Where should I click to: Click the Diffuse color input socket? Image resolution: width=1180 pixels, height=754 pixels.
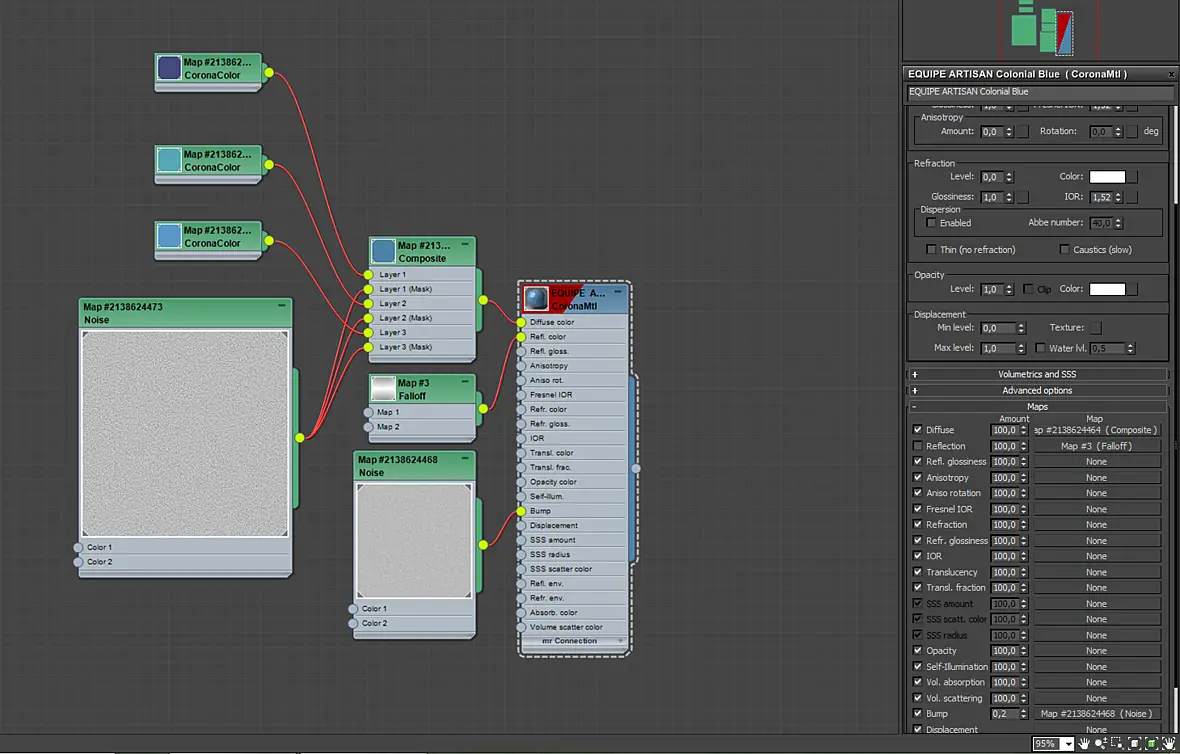(x=521, y=322)
